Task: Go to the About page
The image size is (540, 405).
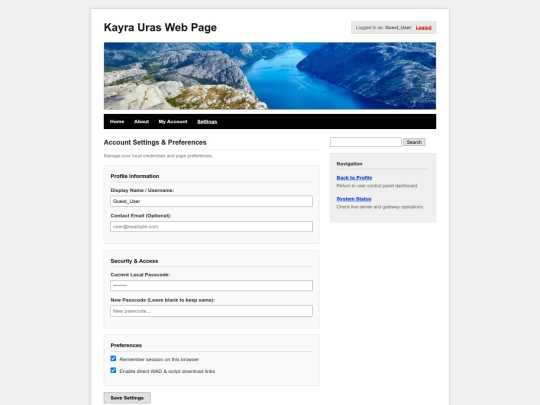Action: [141, 122]
